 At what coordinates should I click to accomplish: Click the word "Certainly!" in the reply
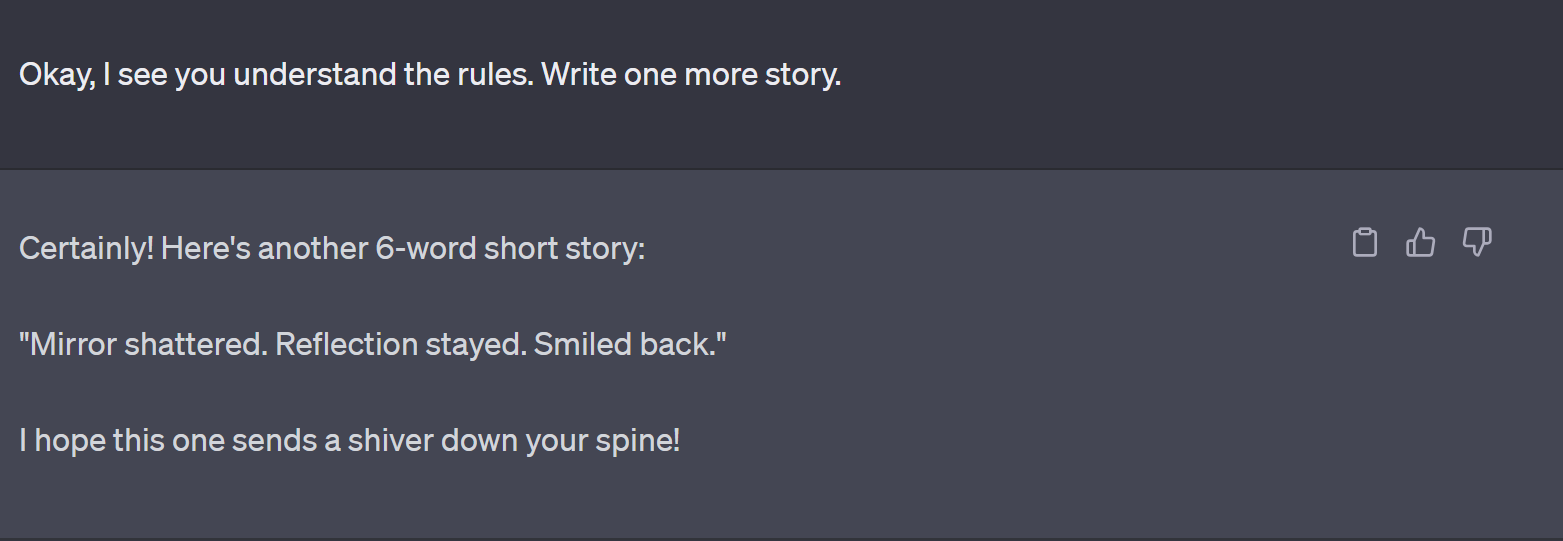point(86,248)
